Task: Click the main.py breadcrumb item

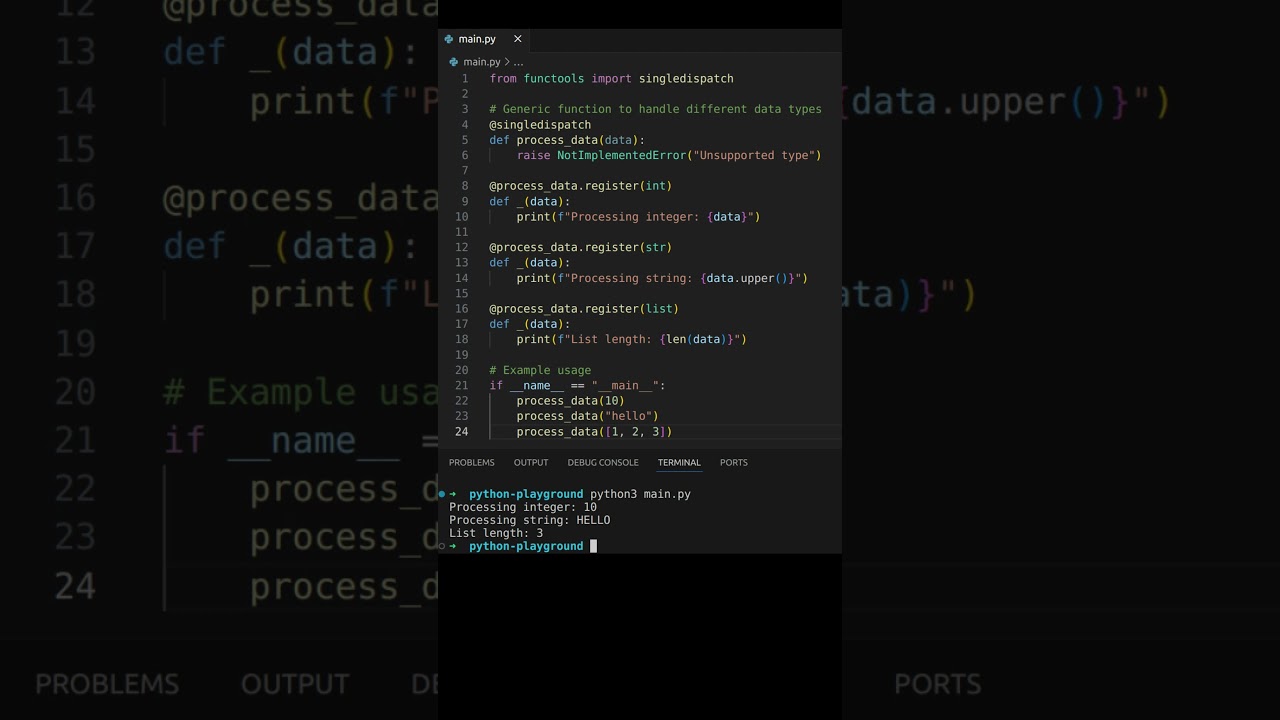Action: [482, 62]
